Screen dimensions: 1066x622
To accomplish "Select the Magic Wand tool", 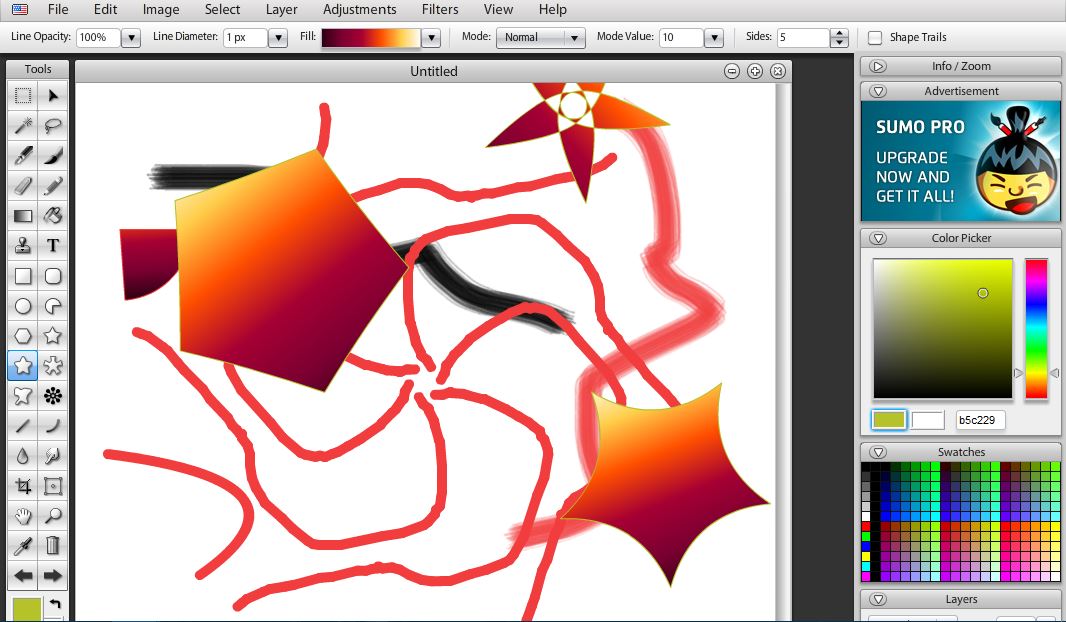I will click(x=22, y=125).
